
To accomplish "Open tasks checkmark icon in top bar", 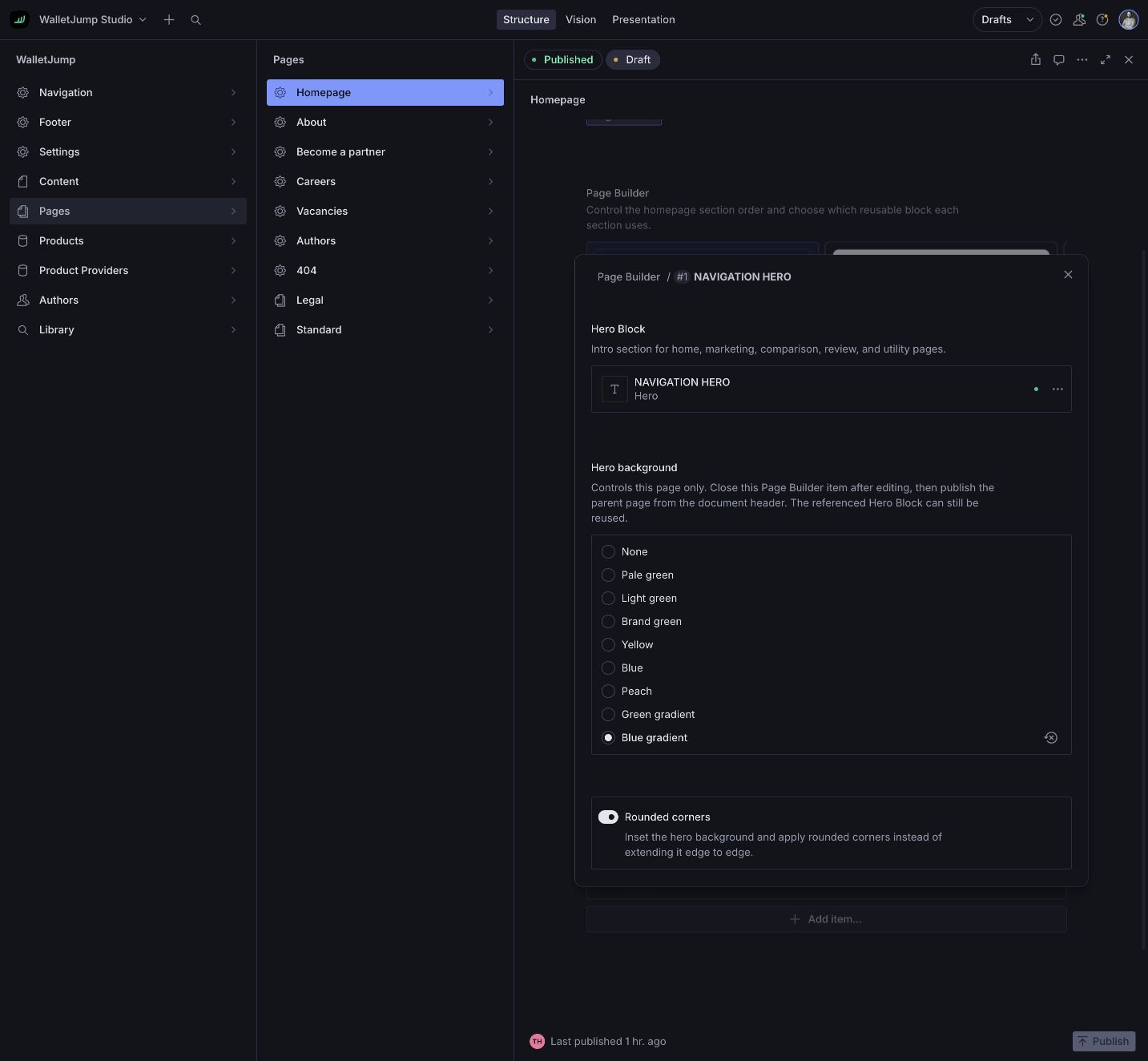I will (x=1056, y=19).
